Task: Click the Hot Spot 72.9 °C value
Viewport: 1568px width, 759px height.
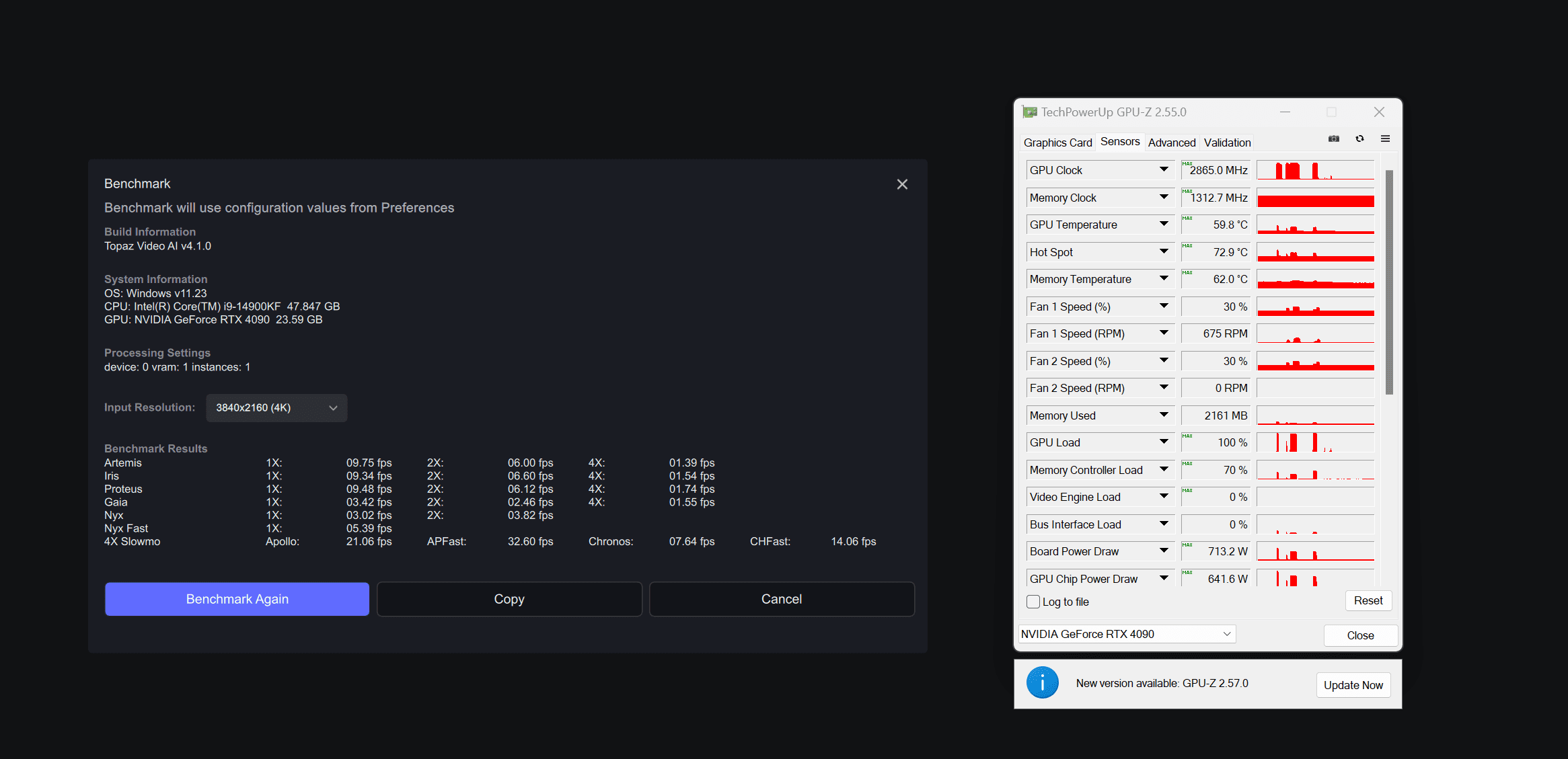Action: [1216, 252]
